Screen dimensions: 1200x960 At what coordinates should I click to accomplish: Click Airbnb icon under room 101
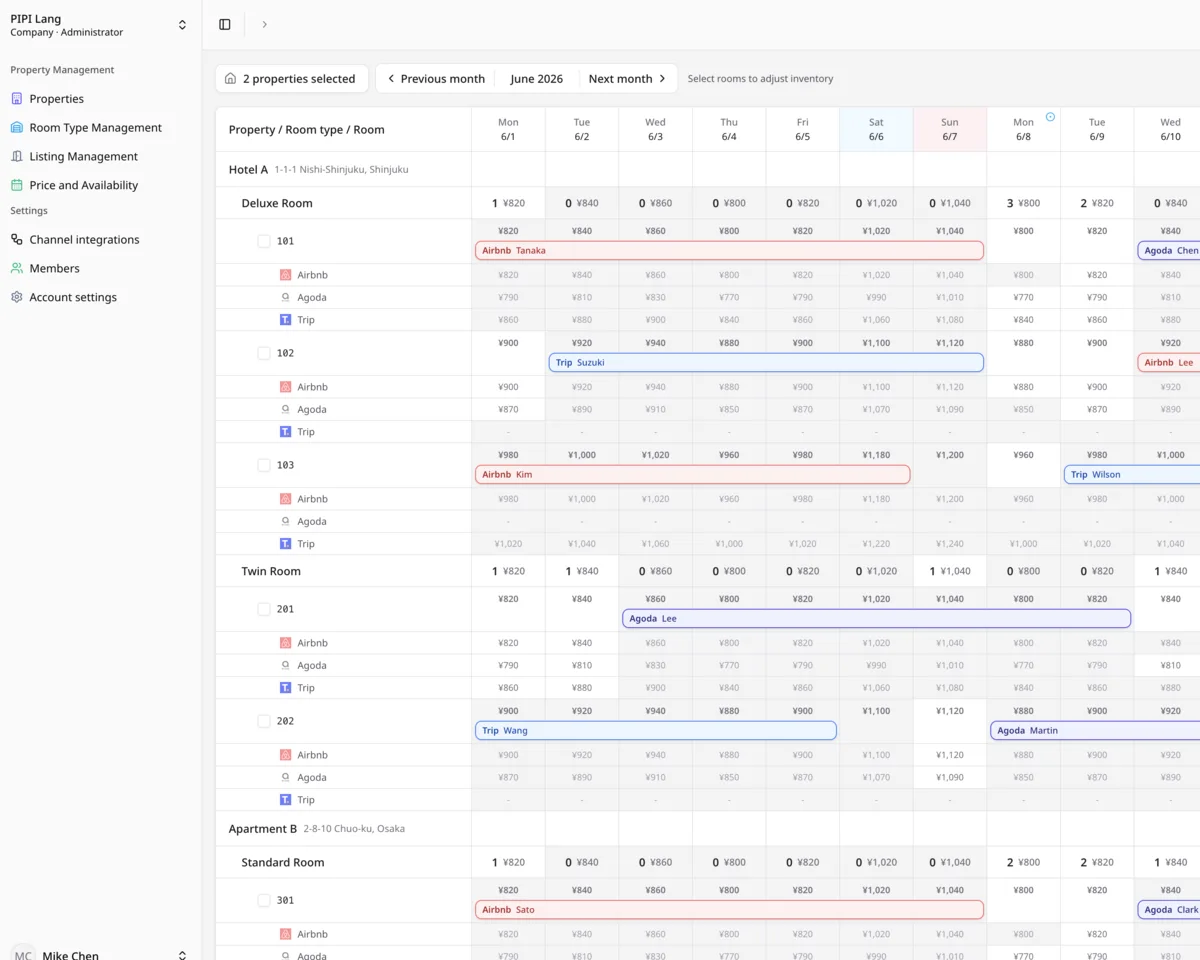(285, 275)
